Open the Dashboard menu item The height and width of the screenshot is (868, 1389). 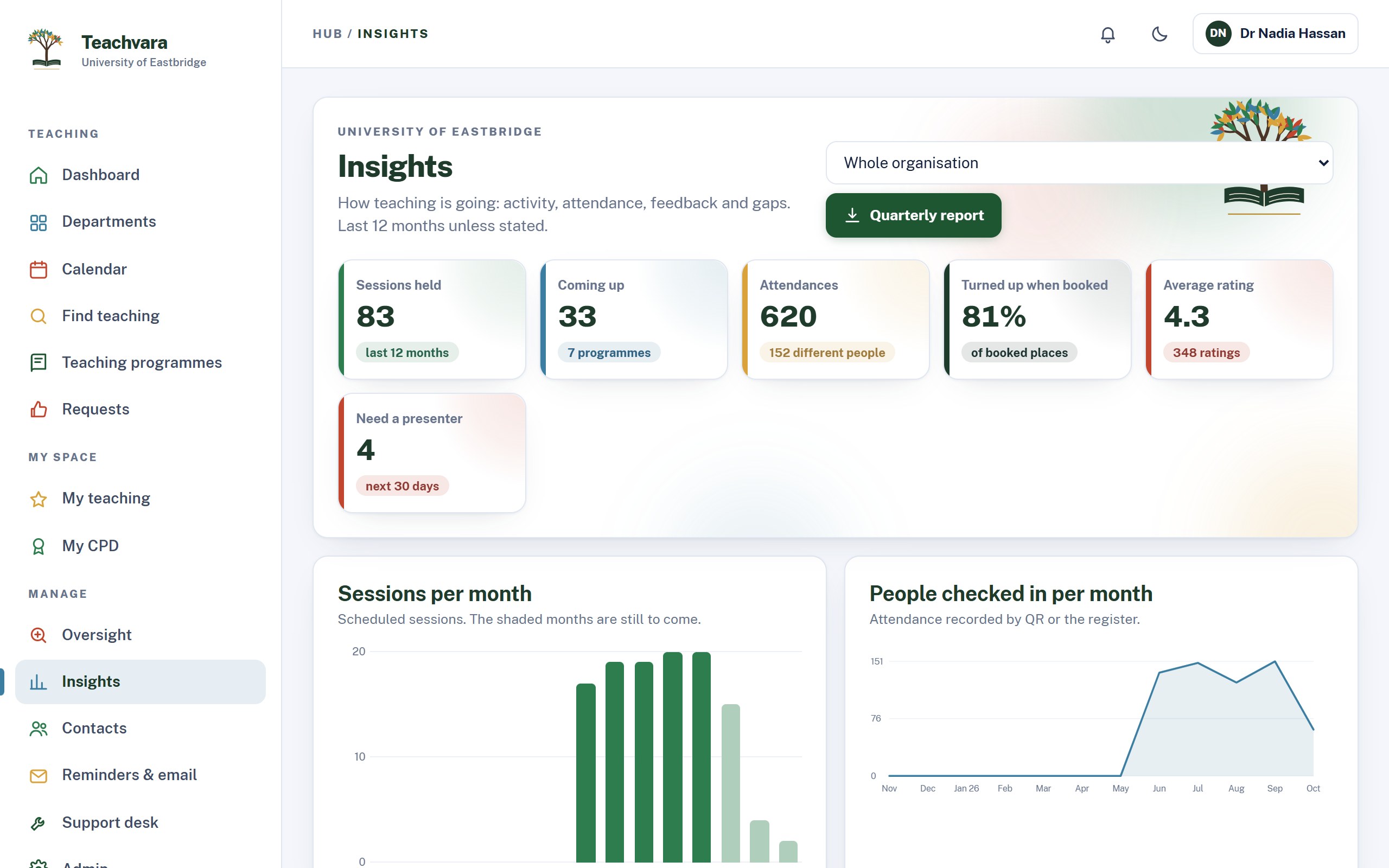pos(141,175)
